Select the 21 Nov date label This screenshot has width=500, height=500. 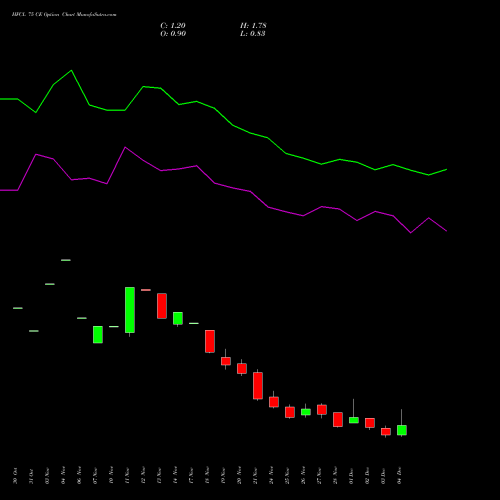pyautogui.click(x=255, y=476)
